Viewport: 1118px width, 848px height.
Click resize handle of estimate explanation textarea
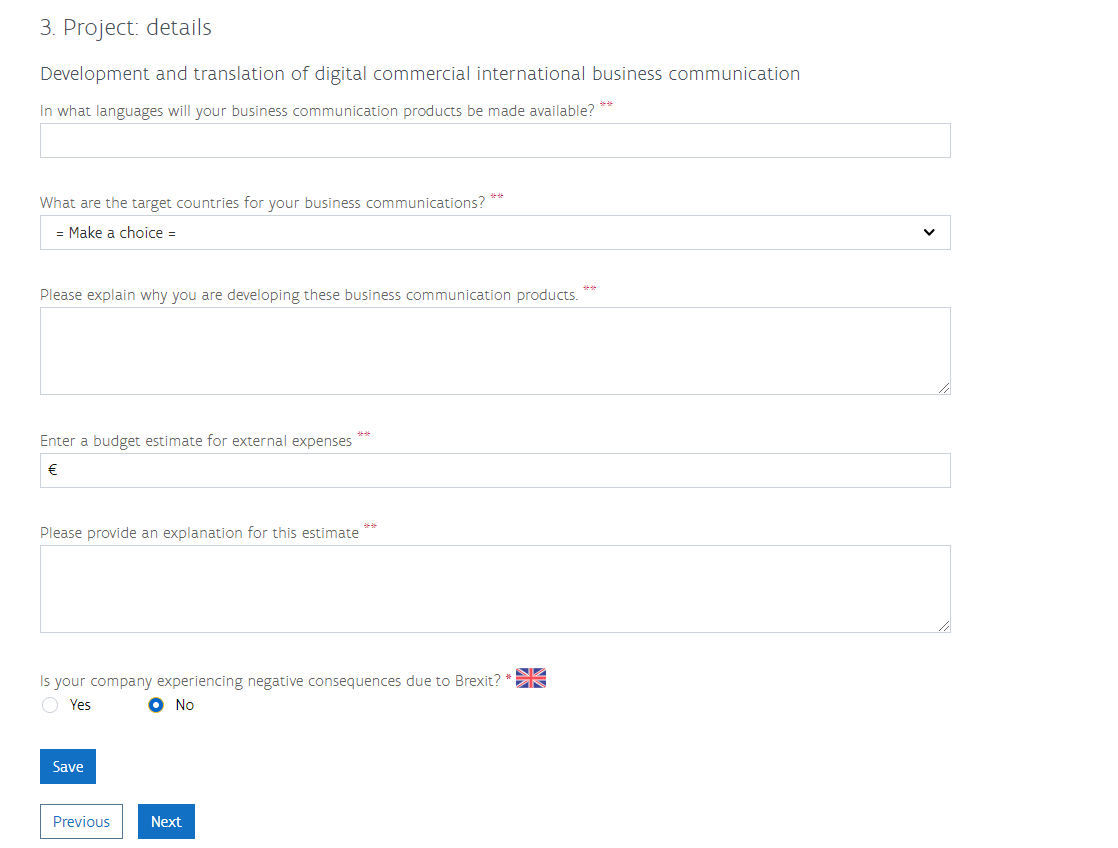943,625
